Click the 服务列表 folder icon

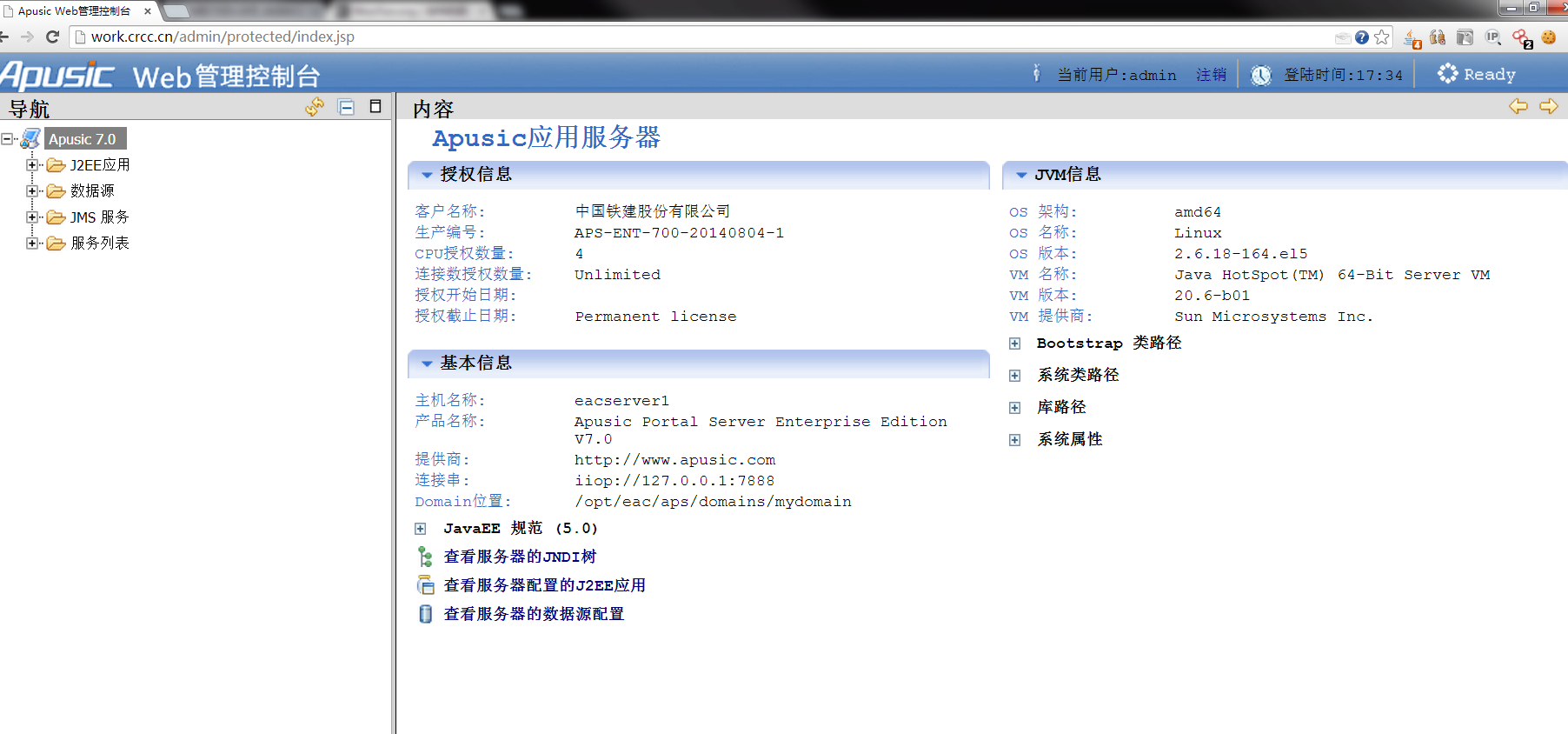click(x=56, y=244)
